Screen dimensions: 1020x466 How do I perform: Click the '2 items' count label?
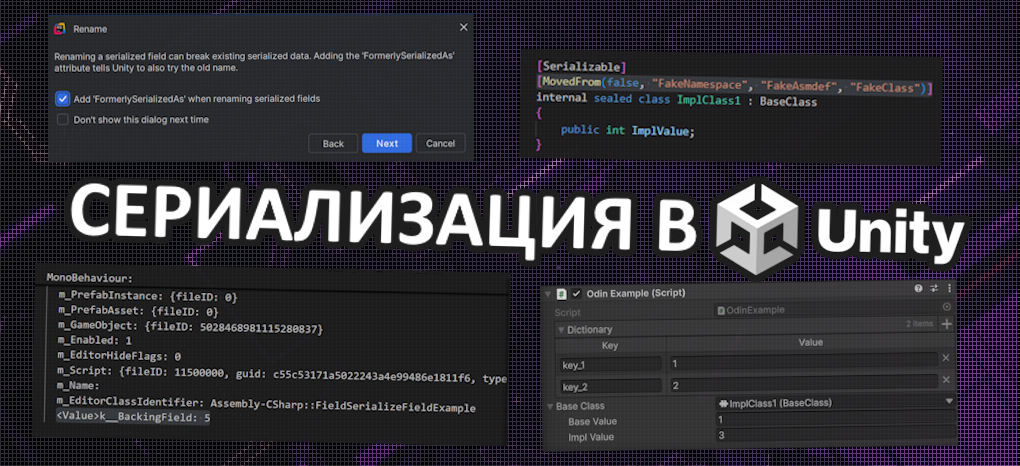pos(919,323)
